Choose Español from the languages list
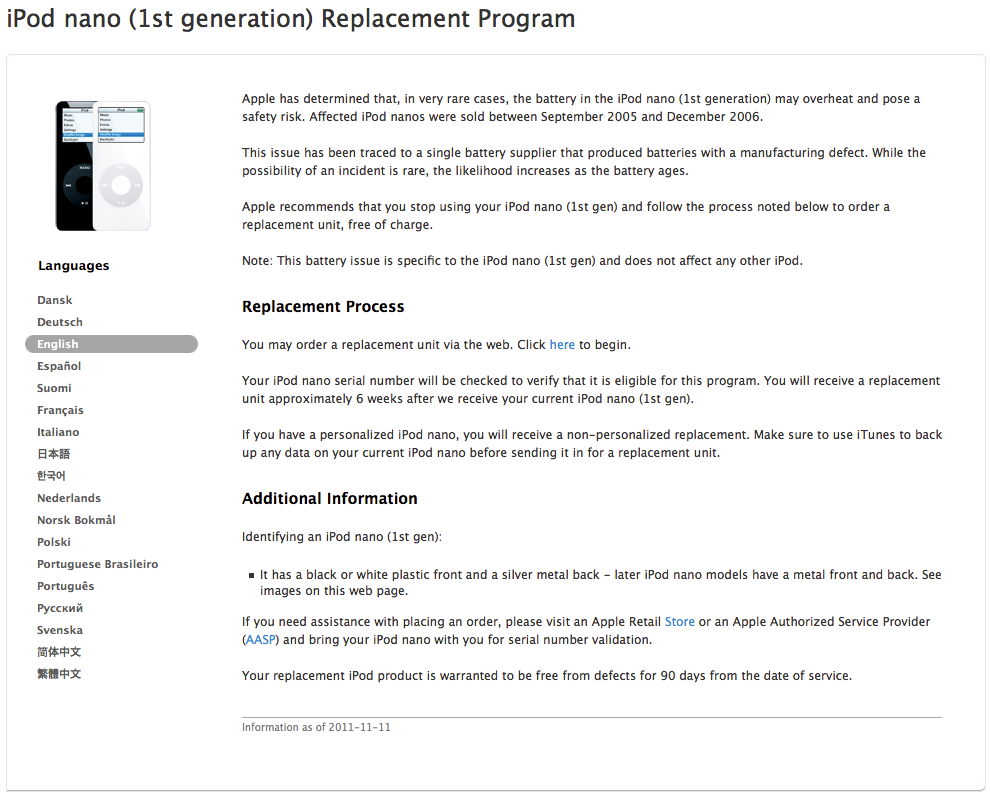 coord(59,366)
